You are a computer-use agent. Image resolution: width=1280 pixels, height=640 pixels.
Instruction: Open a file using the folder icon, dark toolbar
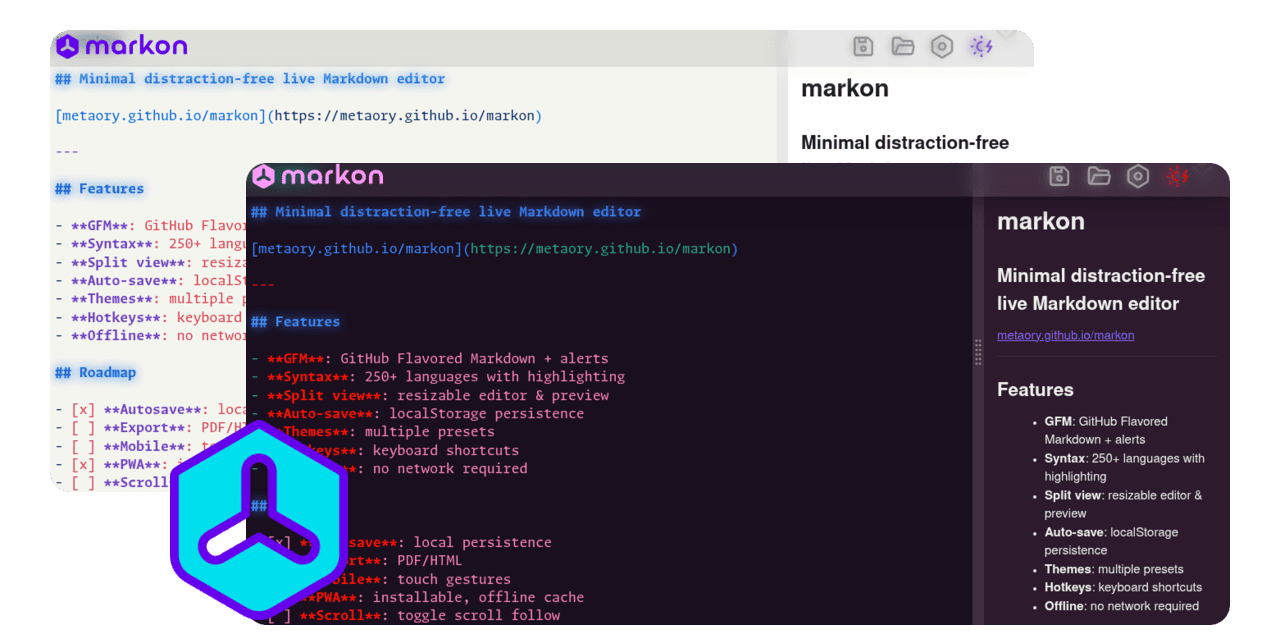1099,177
